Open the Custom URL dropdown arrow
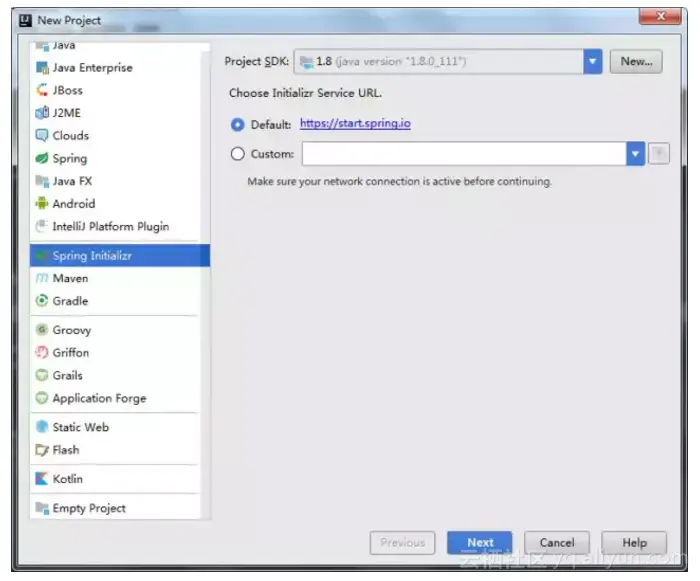 coord(635,154)
